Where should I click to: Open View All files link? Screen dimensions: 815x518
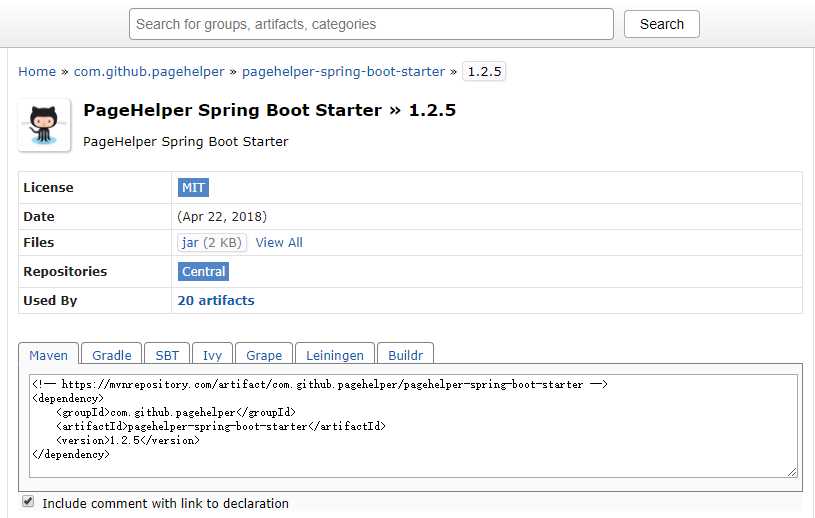tap(279, 243)
